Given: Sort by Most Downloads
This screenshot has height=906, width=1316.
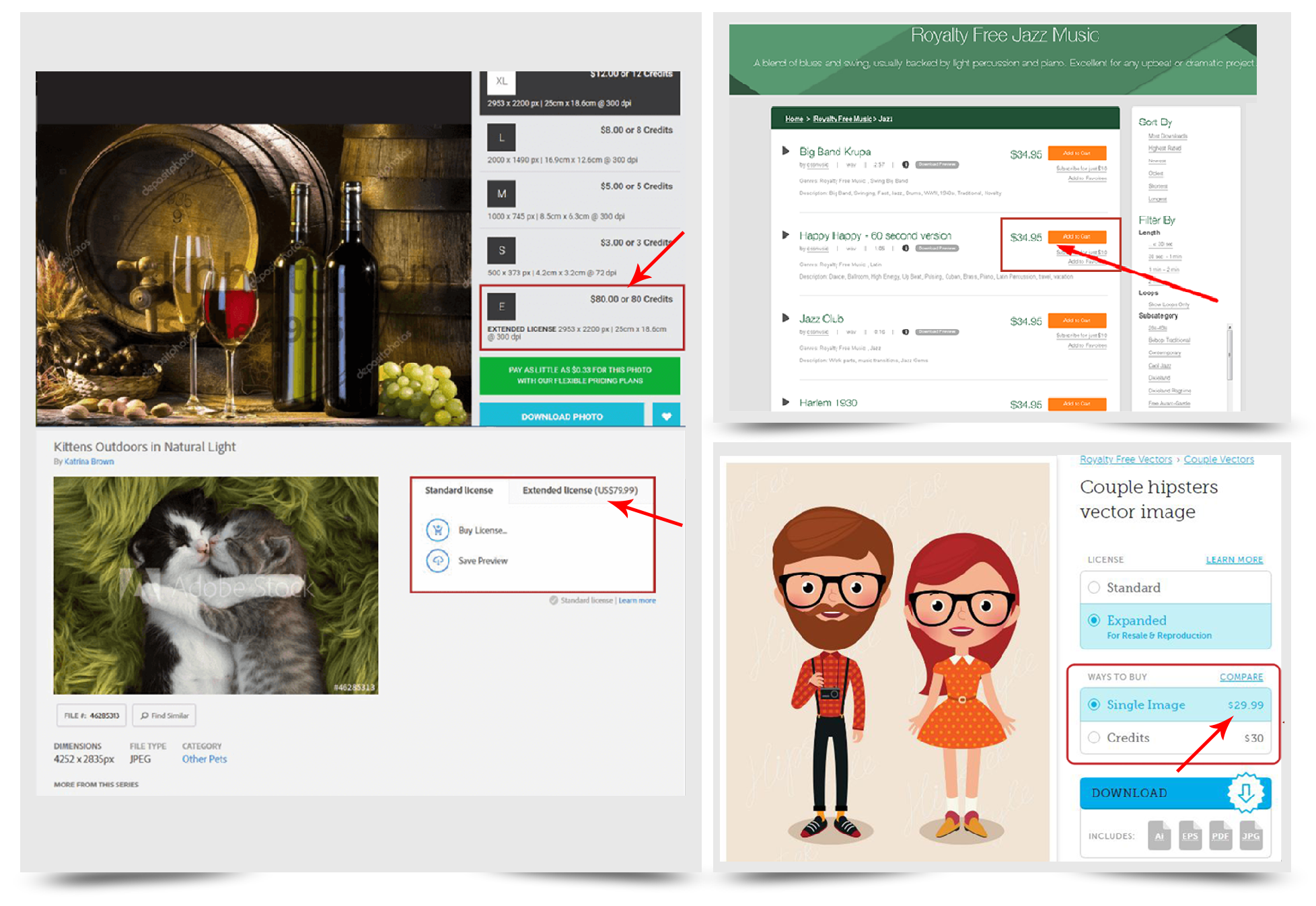Looking at the screenshot, I should (1167, 135).
